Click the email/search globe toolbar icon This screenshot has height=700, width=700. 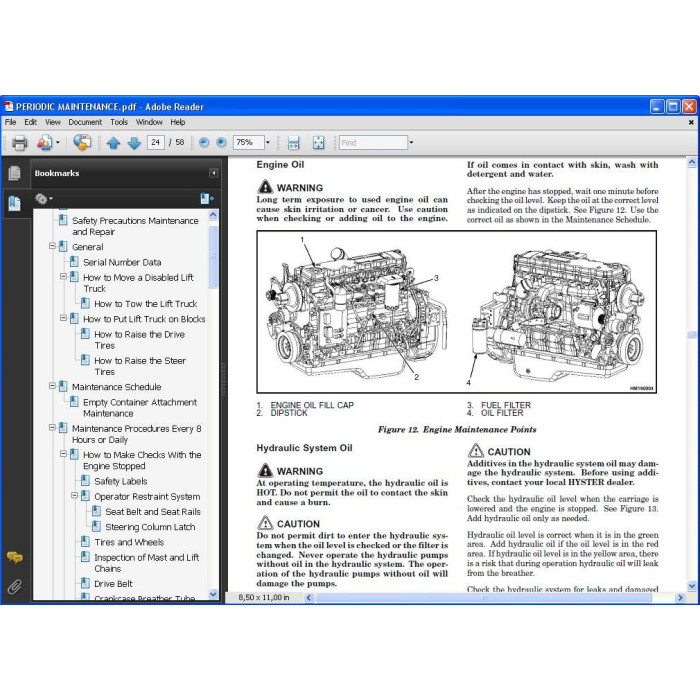(82, 142)
